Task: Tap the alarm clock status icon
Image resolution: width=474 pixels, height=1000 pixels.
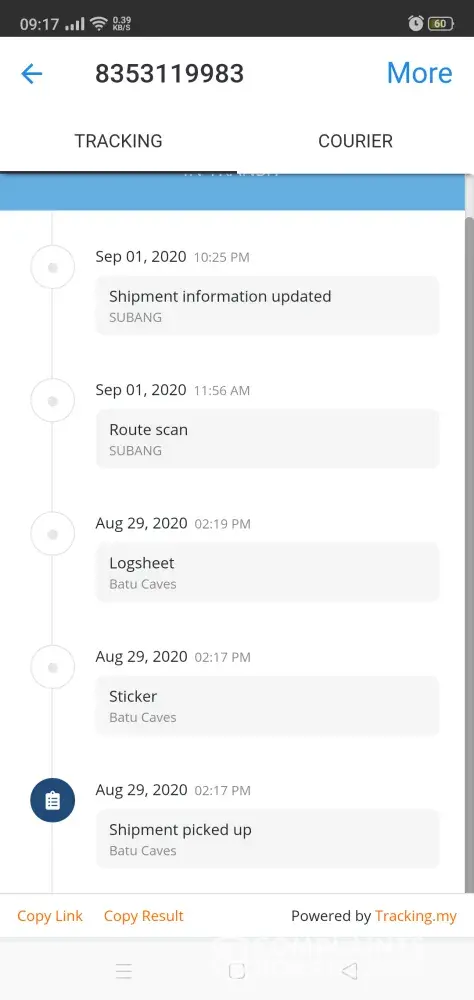Action: (x=415, y=24)
